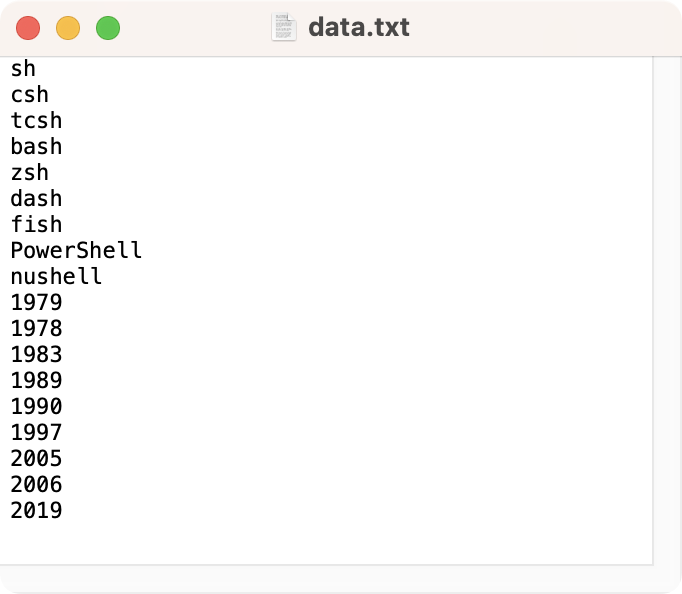Click the word 'fish'
The image size is (682, 594).
tap(36, 225)
